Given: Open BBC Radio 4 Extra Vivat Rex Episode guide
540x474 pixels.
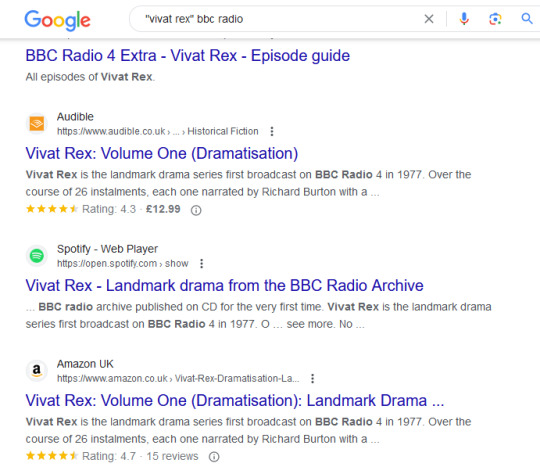Looking at the screenshot, I should coord(188,56).
